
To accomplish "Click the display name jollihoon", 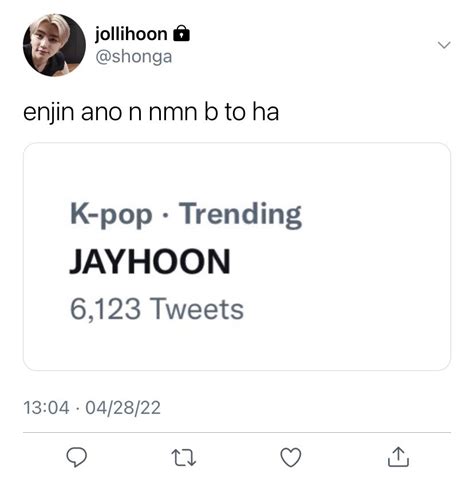I will pos(131,34).
